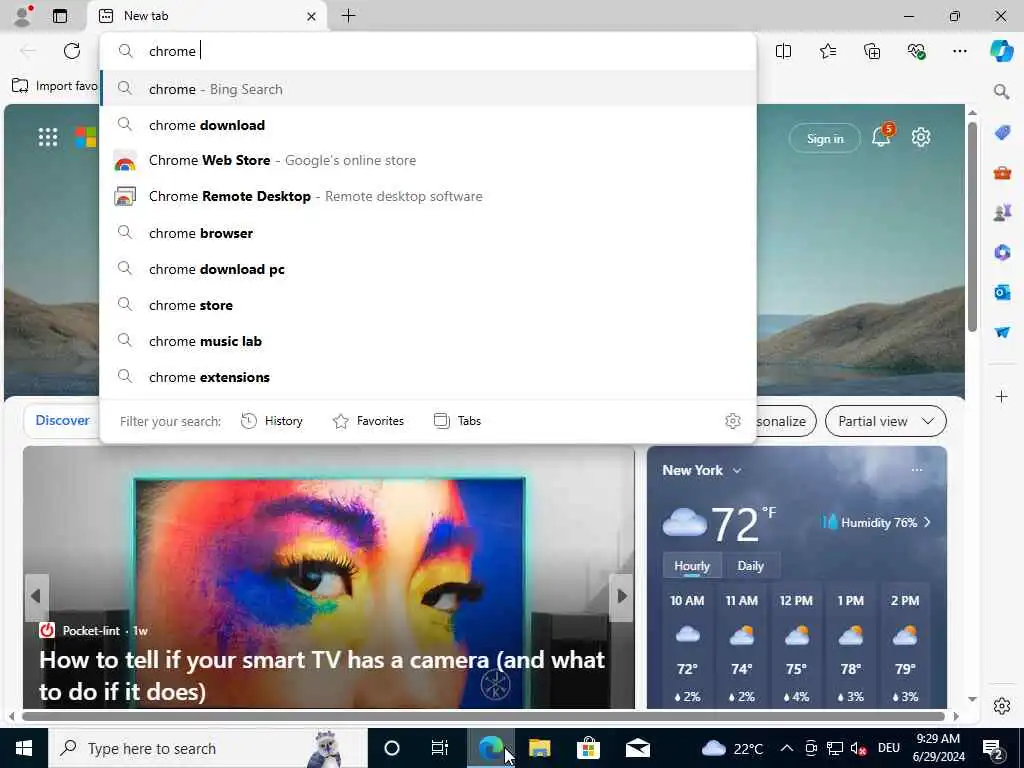This screenshot has width=1024, height=768.
Task: Close the New tab tab
Action: 312,16
